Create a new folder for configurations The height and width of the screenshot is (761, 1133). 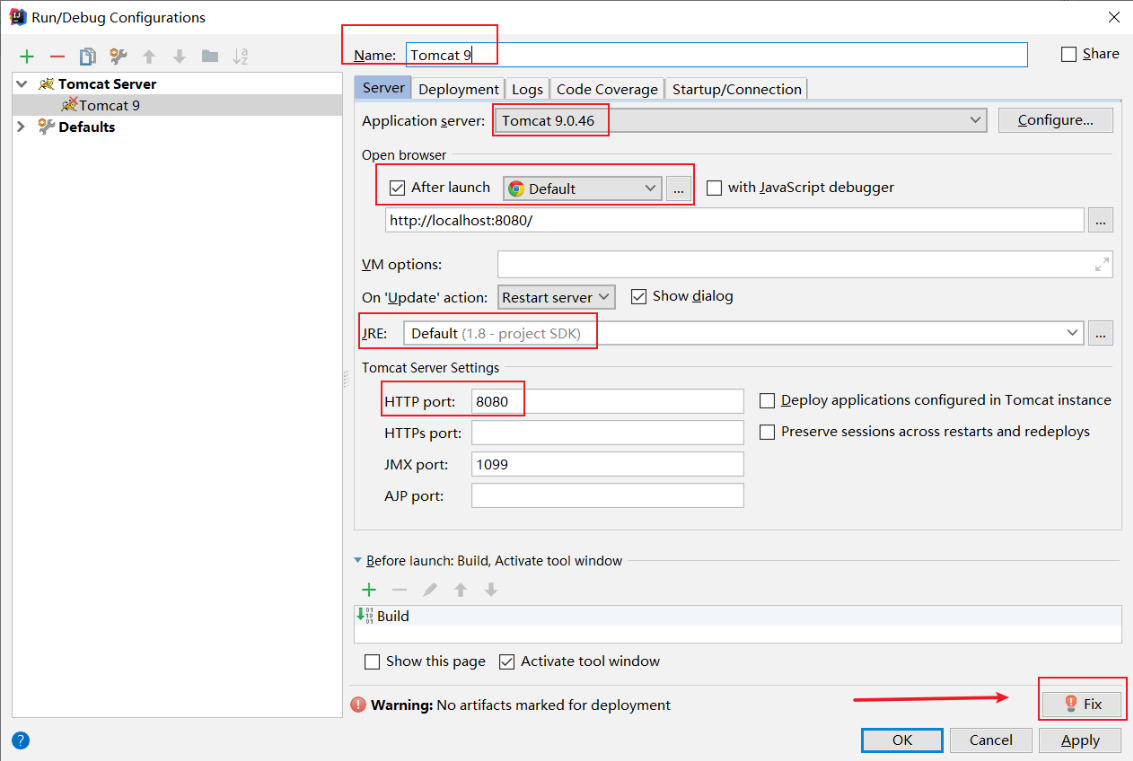click(x=210, y=56)
